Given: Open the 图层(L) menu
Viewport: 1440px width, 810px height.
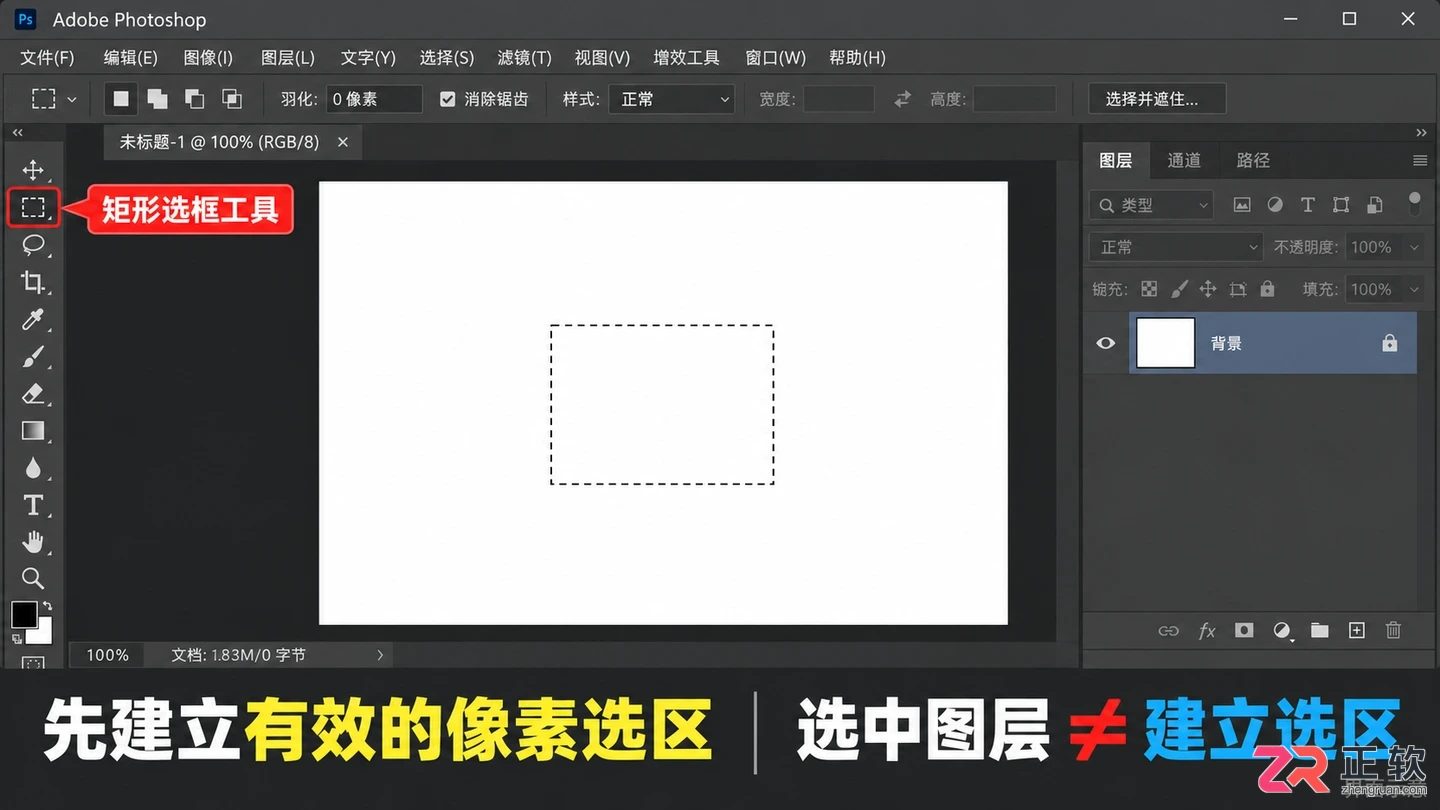Looking at the screenshot, I should click(x=288, y=58).
